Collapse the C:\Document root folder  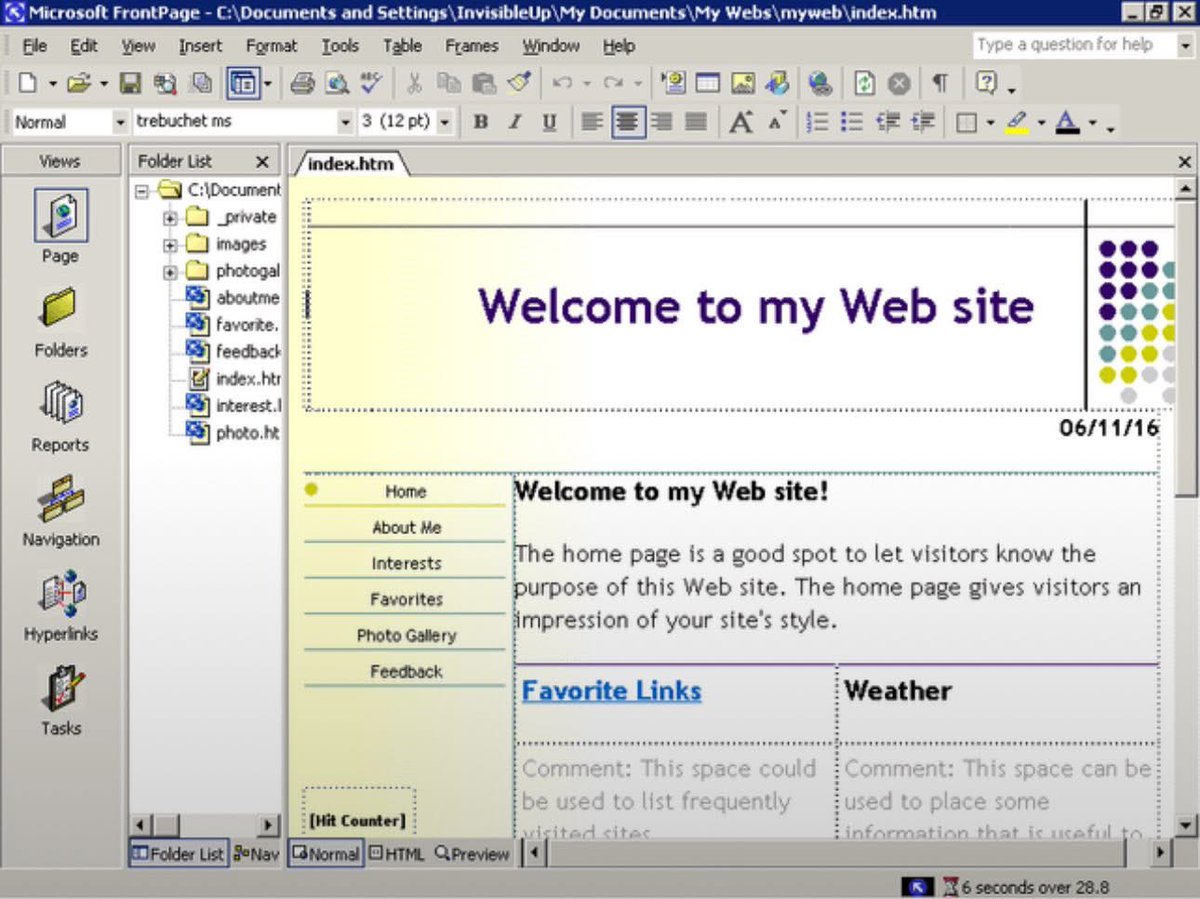click(x=142, y=191)
